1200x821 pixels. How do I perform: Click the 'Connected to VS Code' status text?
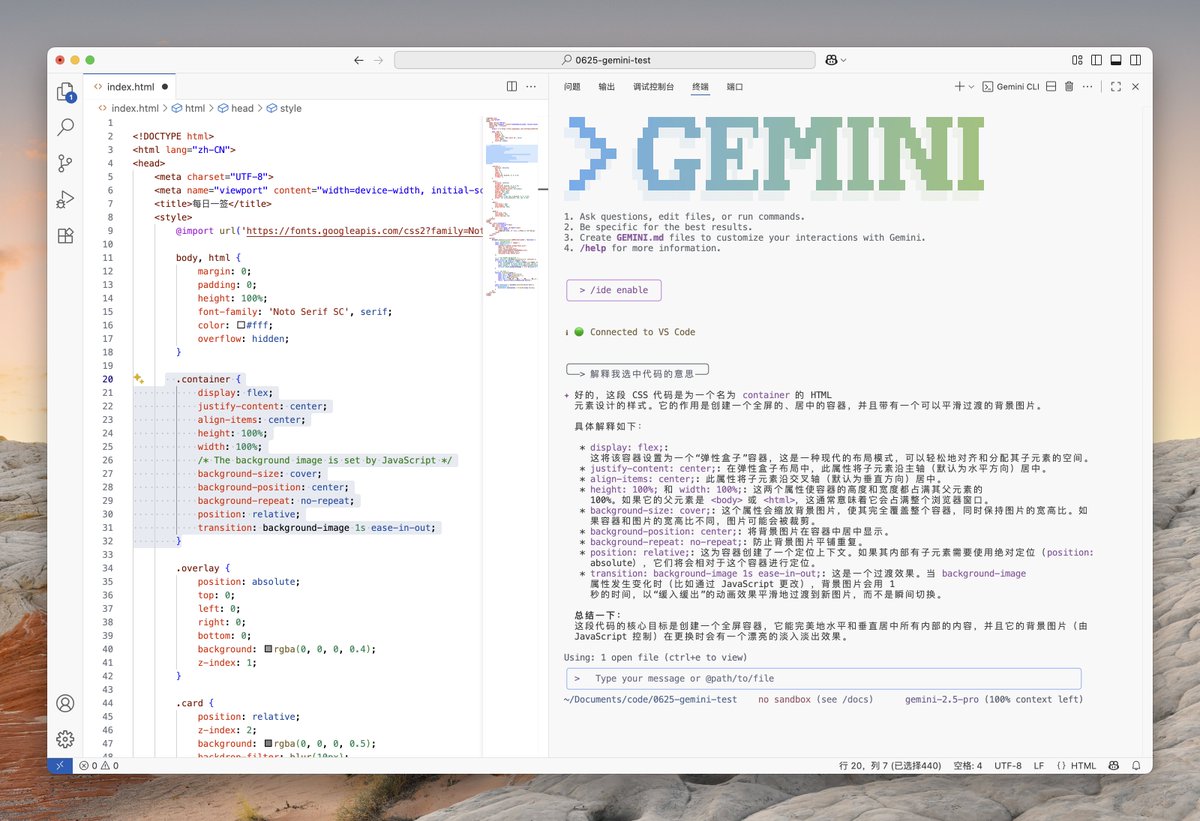pyautogui.click(x=642, y=332)
